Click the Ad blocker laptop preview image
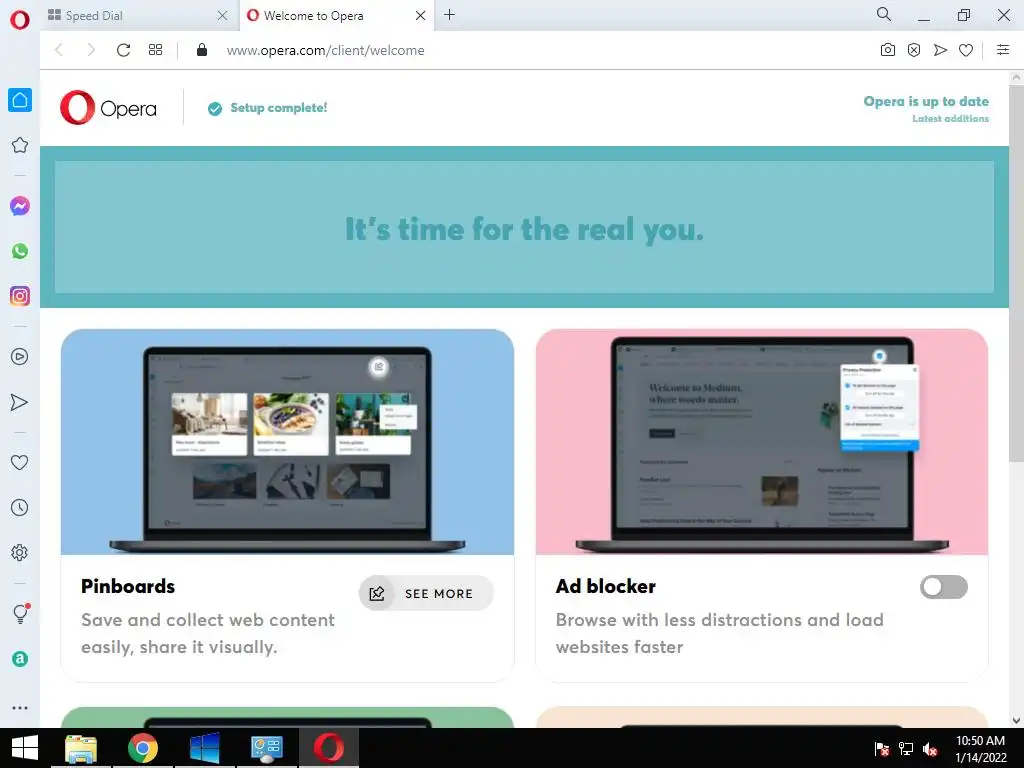 761,442
